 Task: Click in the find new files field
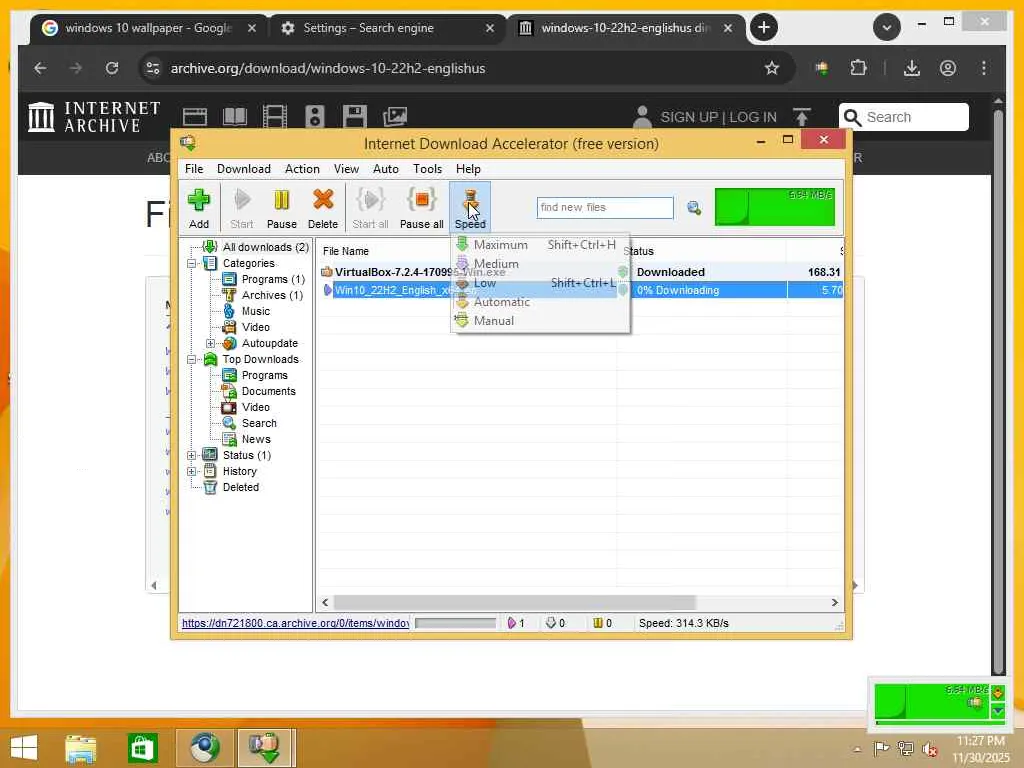[x=605, y=208]
